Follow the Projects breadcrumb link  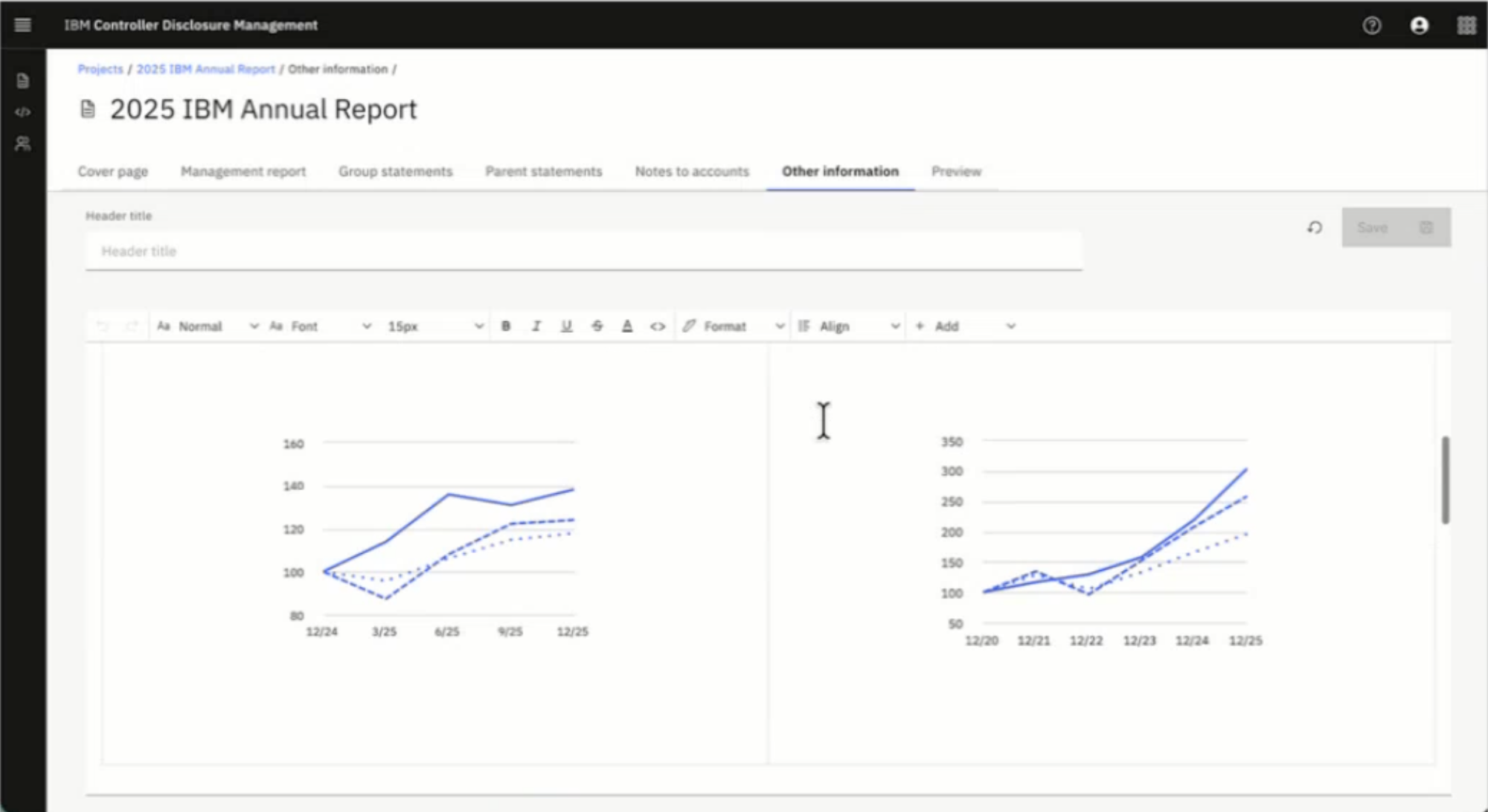point(100,69)
